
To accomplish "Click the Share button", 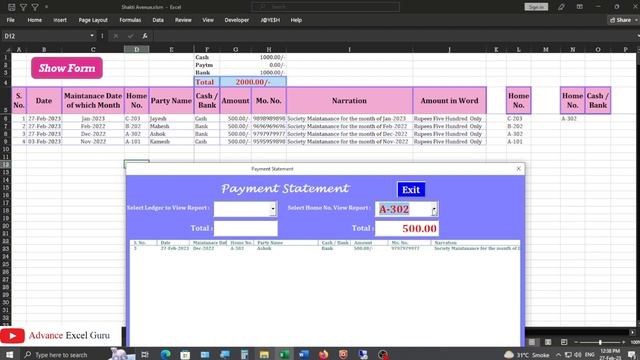I will tap(620, 20).
